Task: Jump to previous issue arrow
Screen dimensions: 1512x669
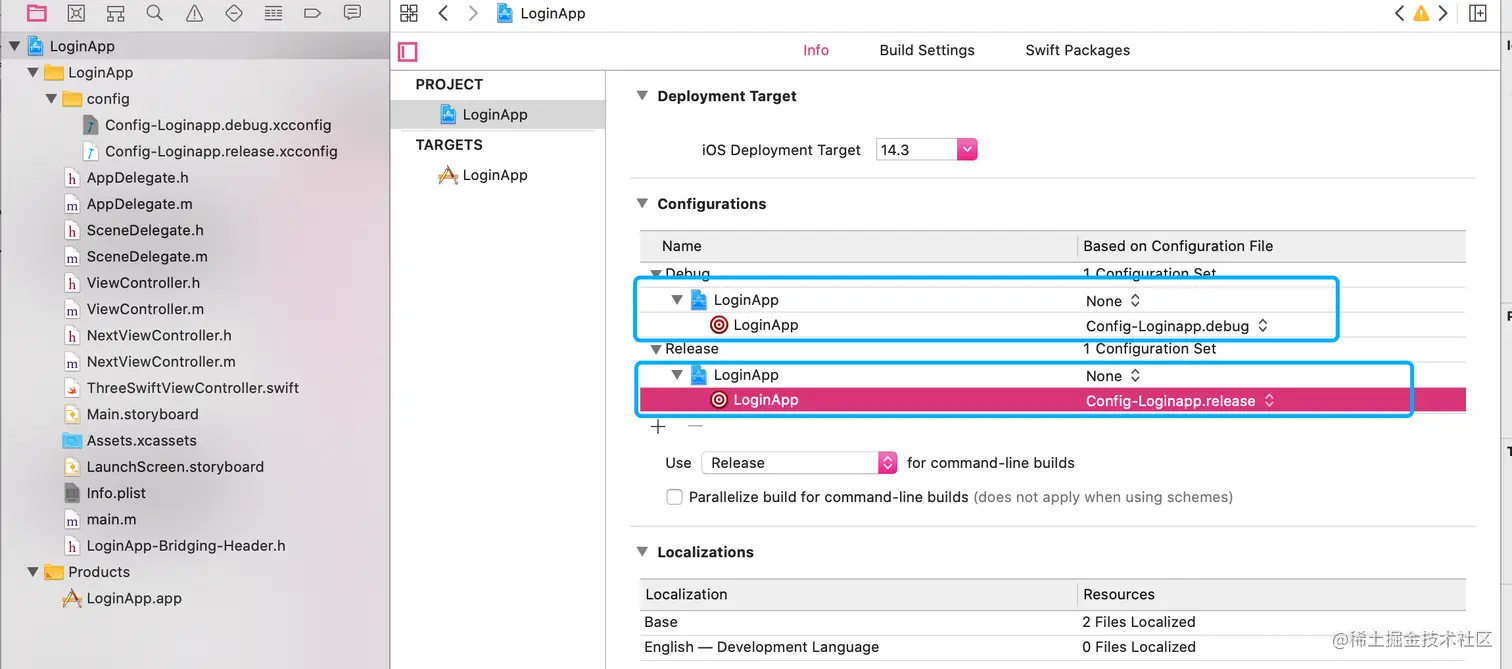Action: [x=1399, y=13]
